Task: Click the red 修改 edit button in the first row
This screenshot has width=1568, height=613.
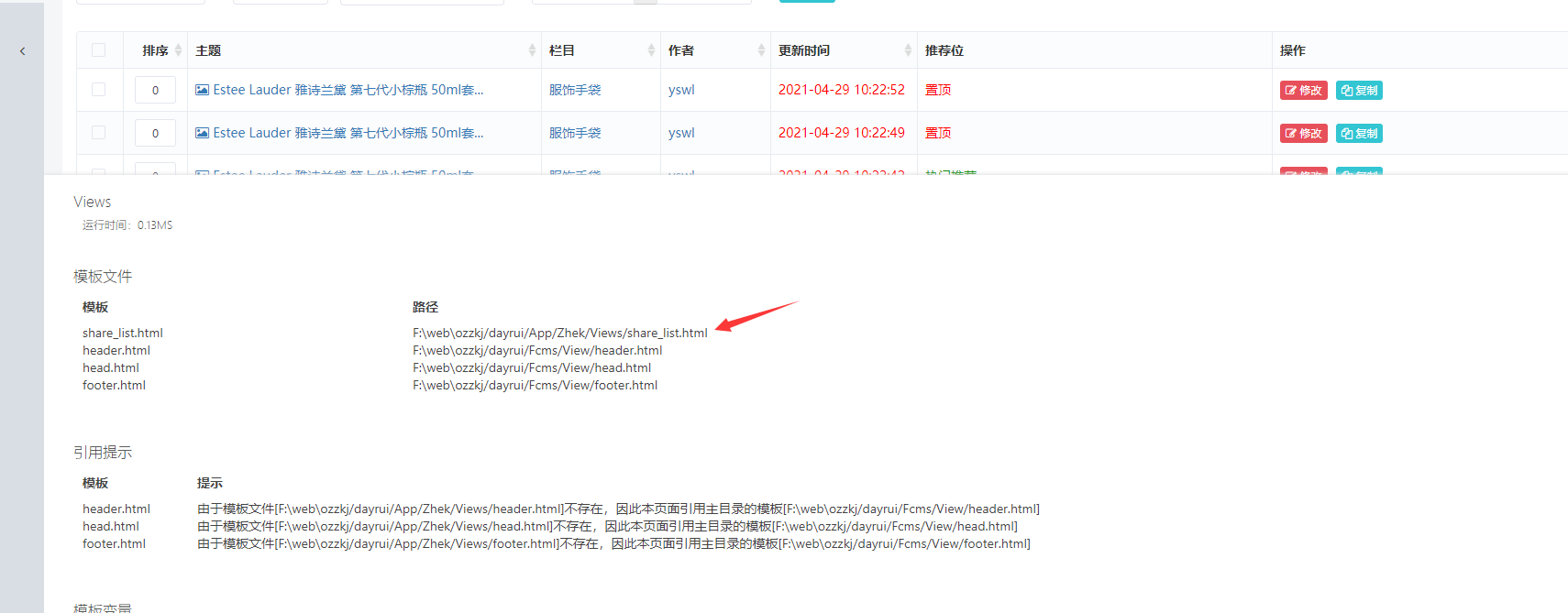Action: pos(1303,91)
